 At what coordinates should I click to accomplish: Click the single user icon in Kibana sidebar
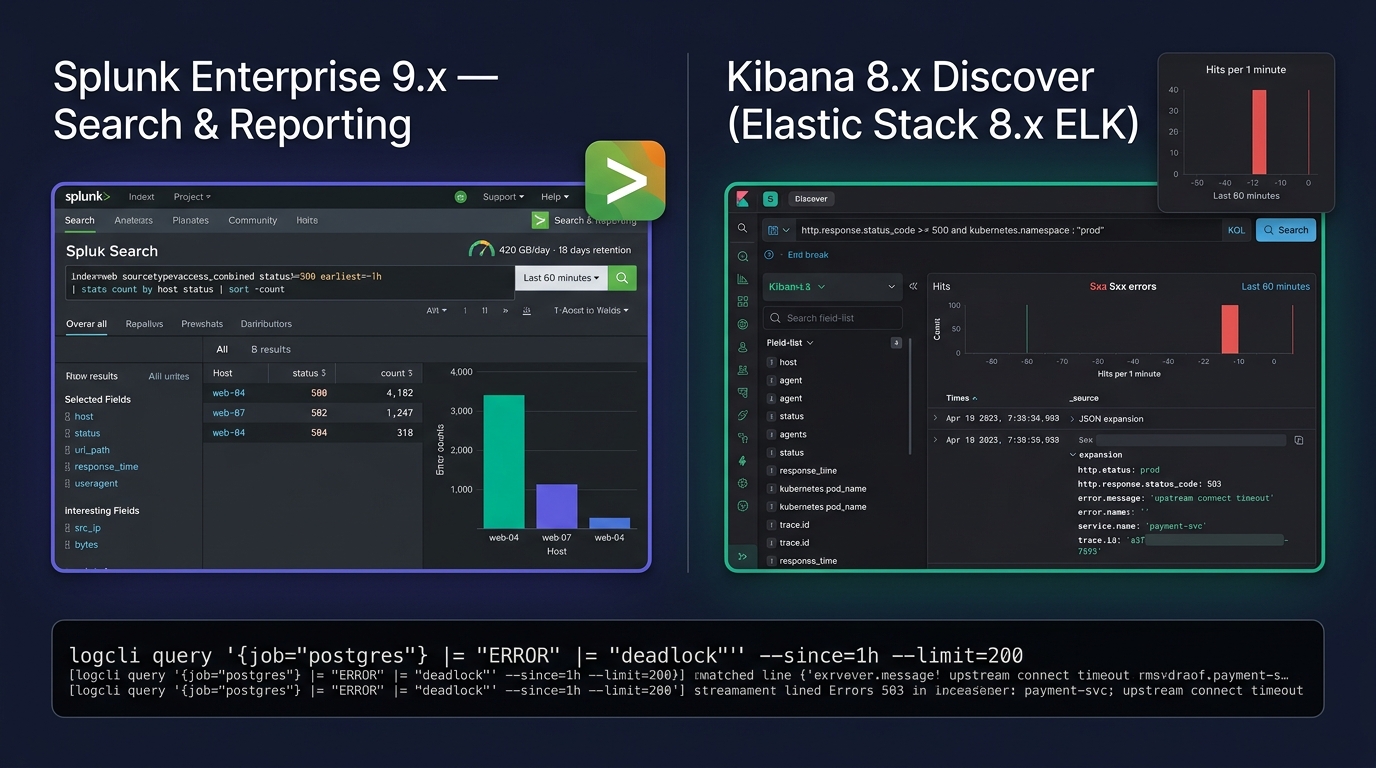tap(742, 347)
